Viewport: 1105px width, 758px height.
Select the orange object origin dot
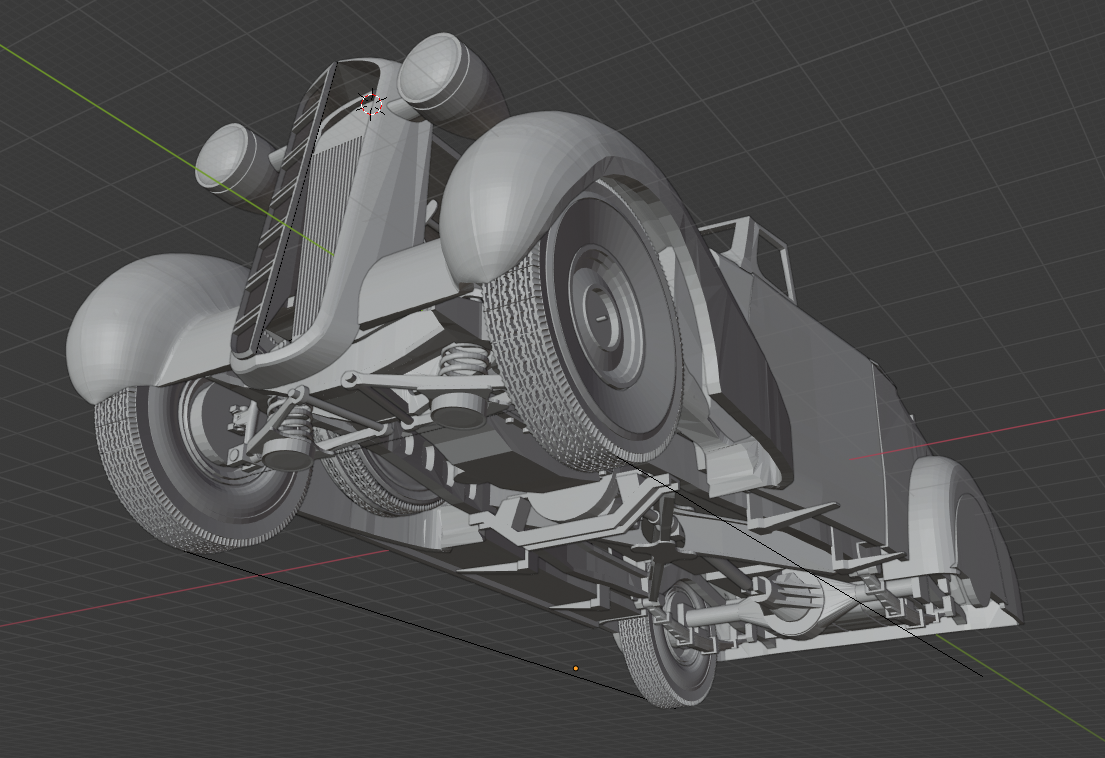tap(576, 668)
